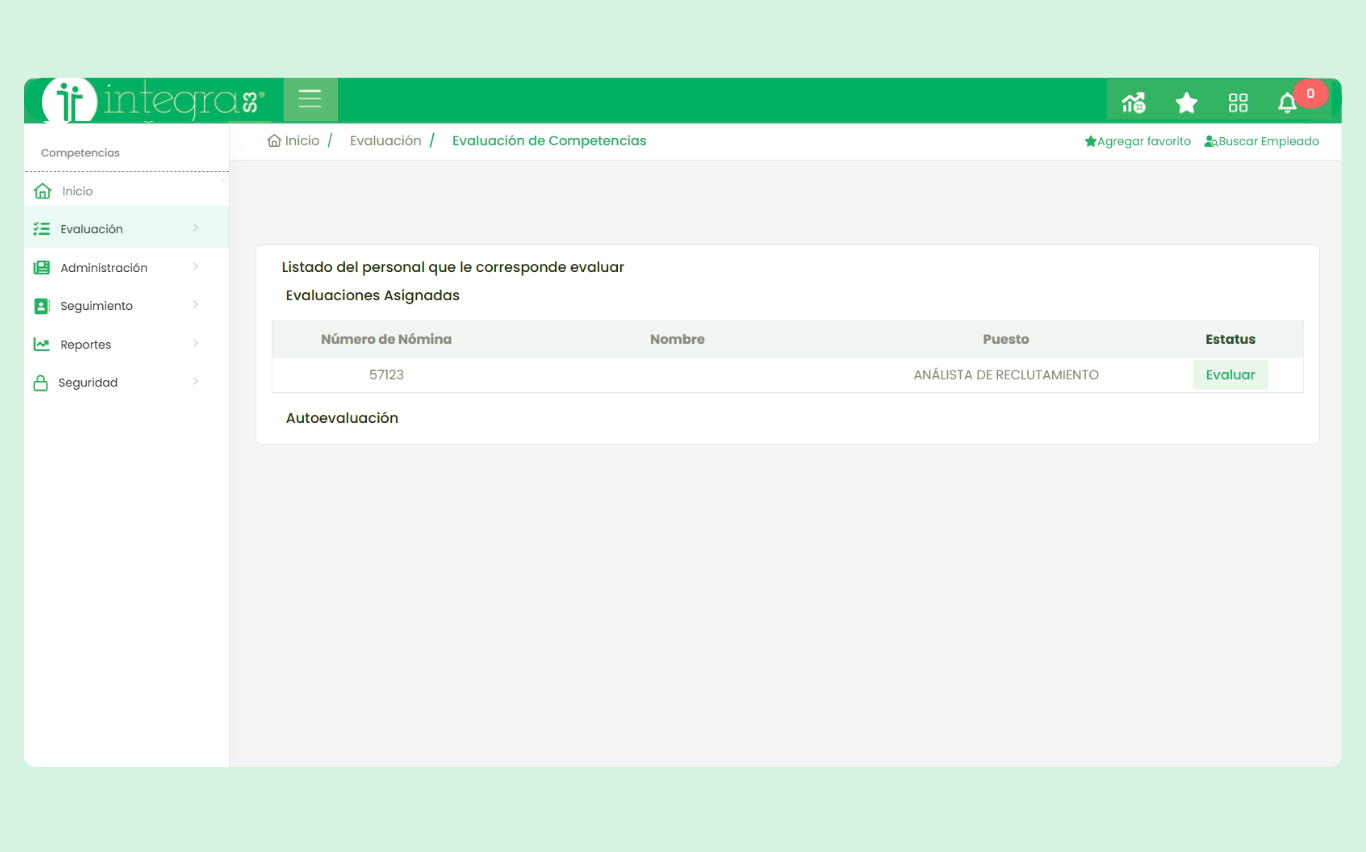Click the Reportes chart icon in the sidebar

[x=41, y=345]
